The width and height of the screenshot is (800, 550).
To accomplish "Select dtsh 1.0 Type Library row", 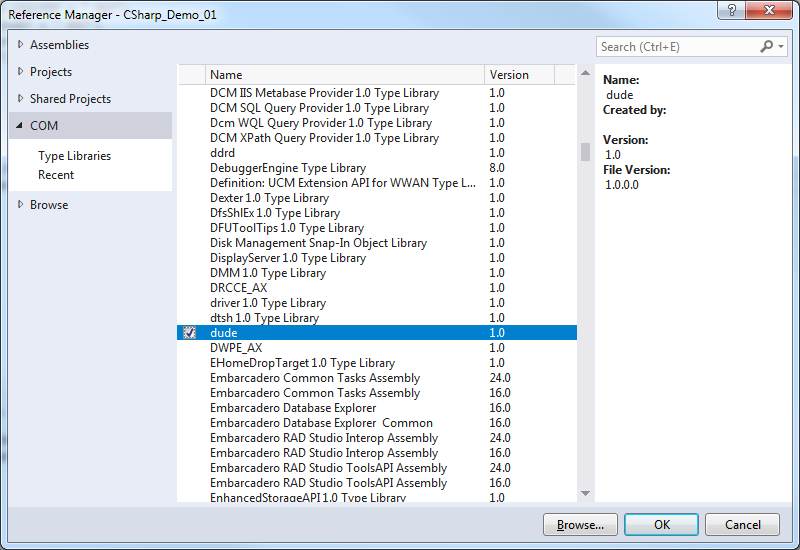I will 377,318.
